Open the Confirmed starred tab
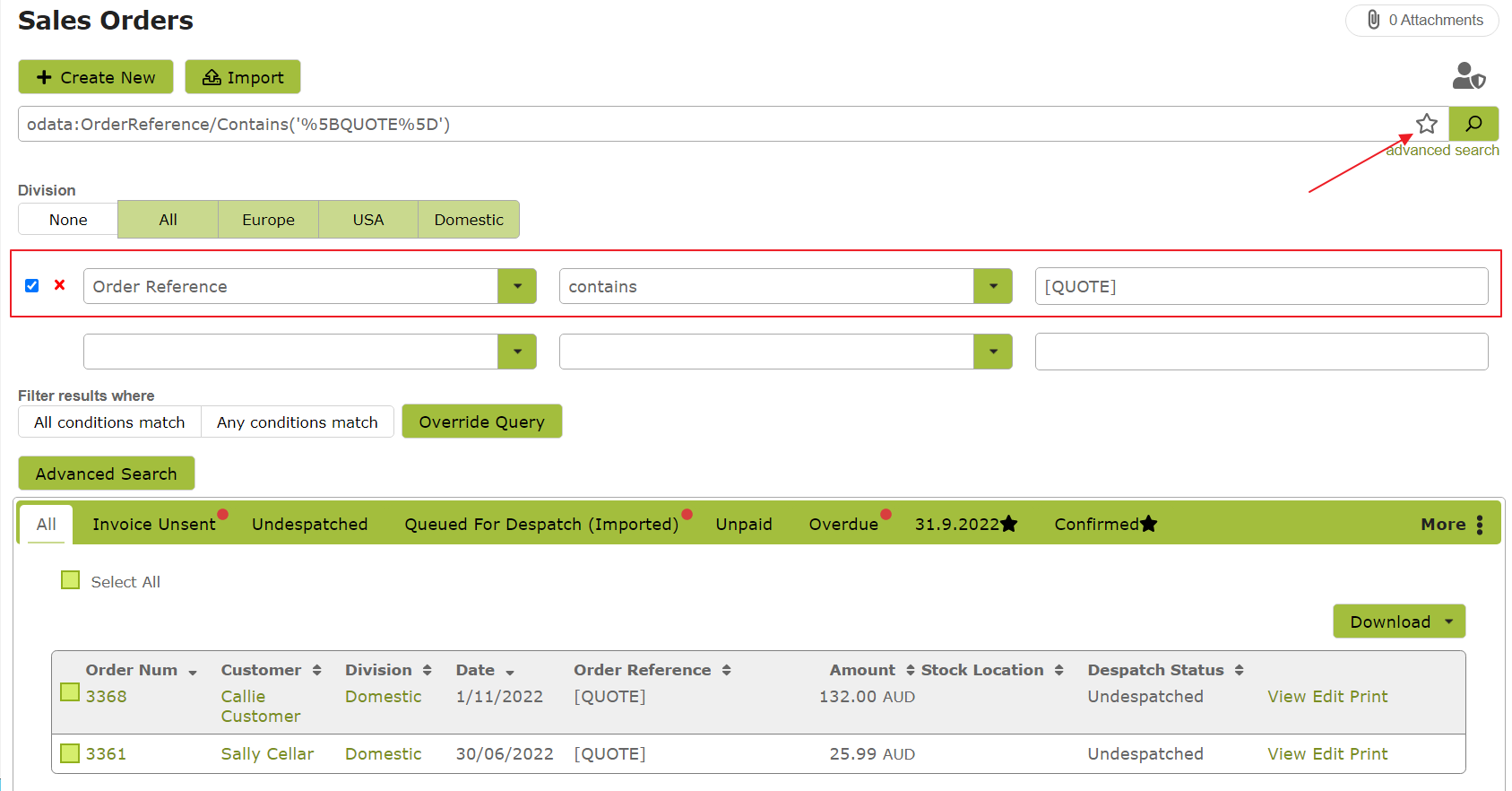Viewport: 1512px width, 791px height. 1105,525
